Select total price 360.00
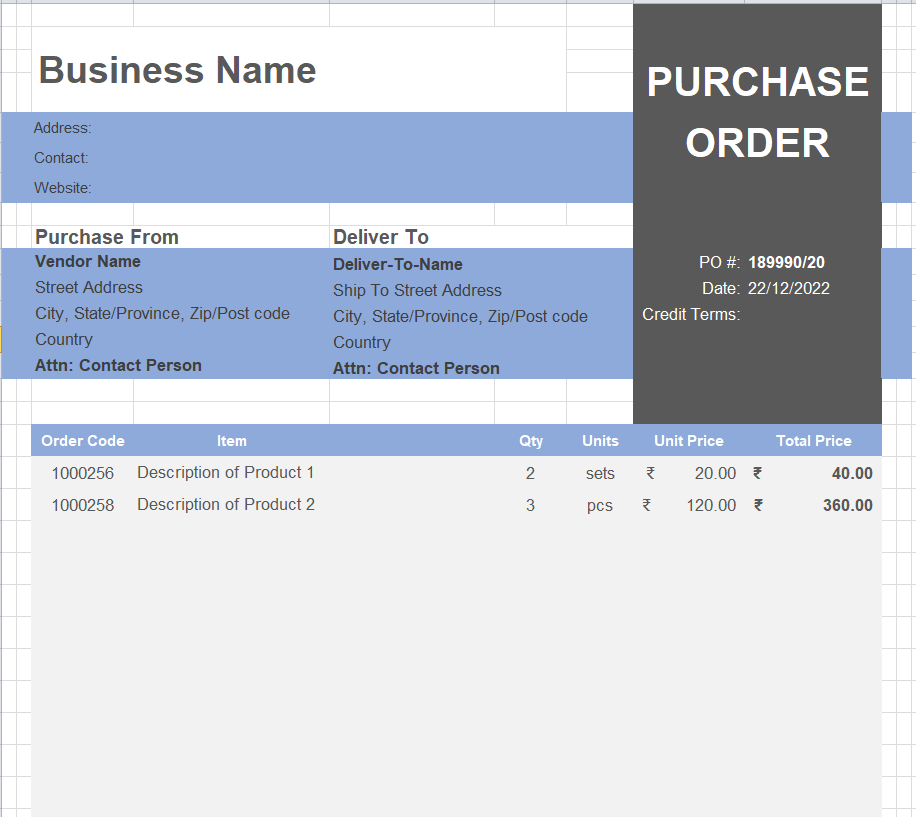The width and height of the screenshot is (916, 817). click(848, 505)
